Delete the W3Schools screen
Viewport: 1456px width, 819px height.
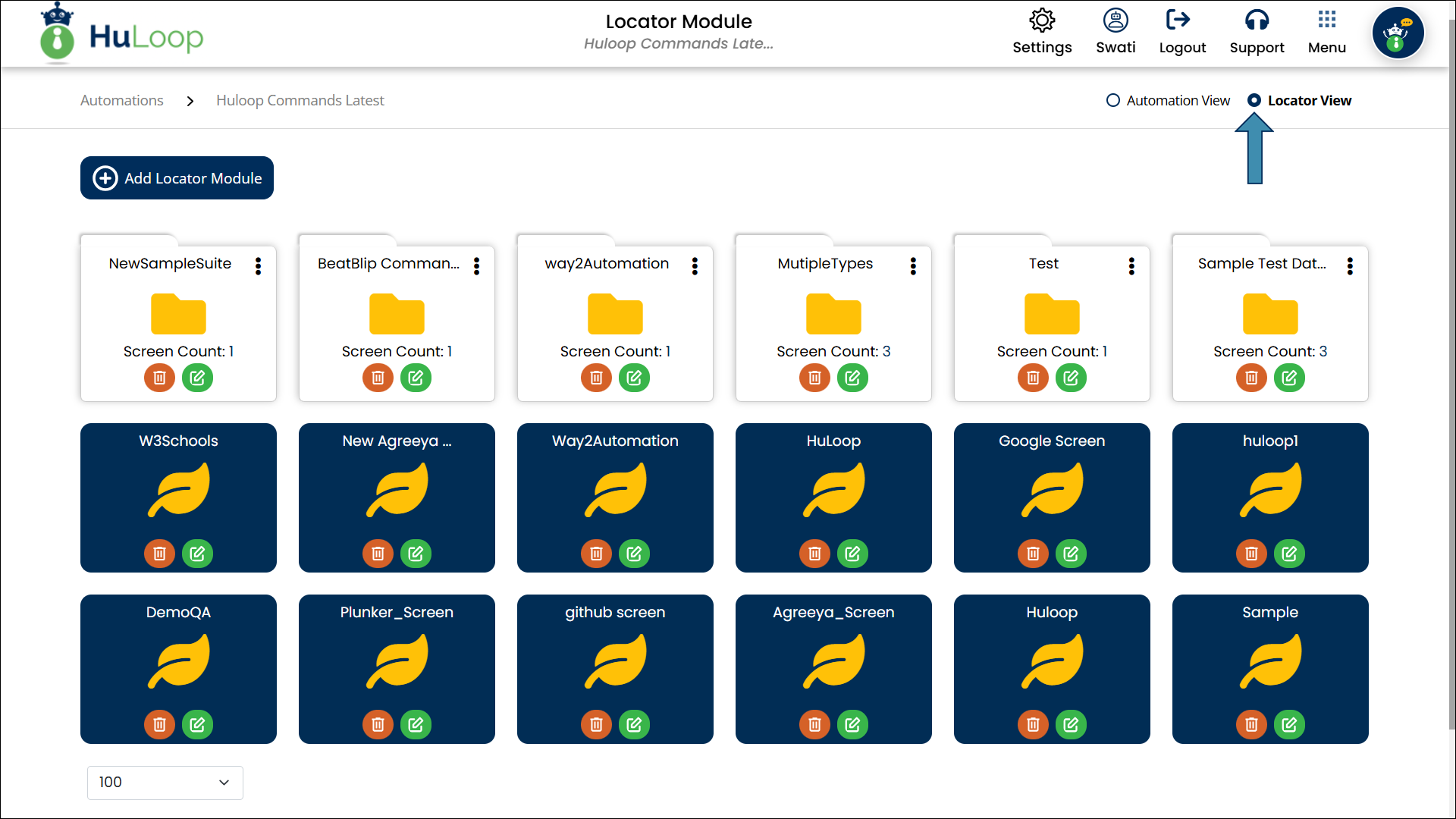(159, 554)
